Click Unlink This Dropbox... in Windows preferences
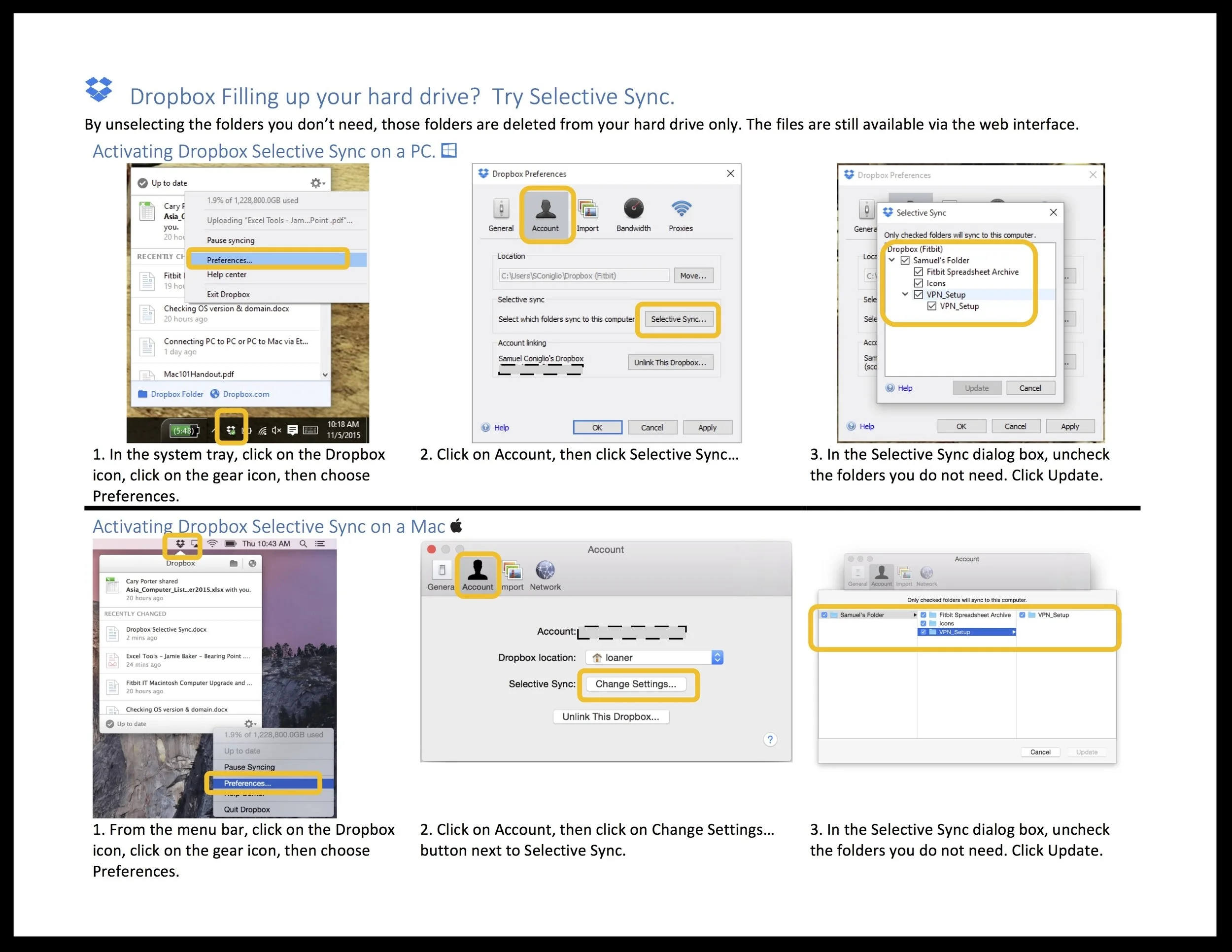Viewport: 1232px width, 952px height. (670, 363)
